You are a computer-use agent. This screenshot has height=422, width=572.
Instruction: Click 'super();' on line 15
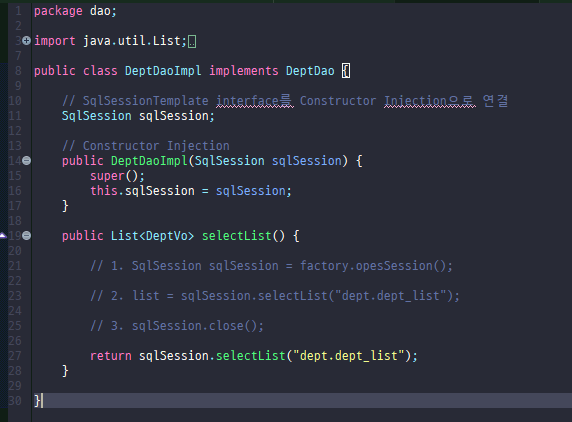pos(117,176)
